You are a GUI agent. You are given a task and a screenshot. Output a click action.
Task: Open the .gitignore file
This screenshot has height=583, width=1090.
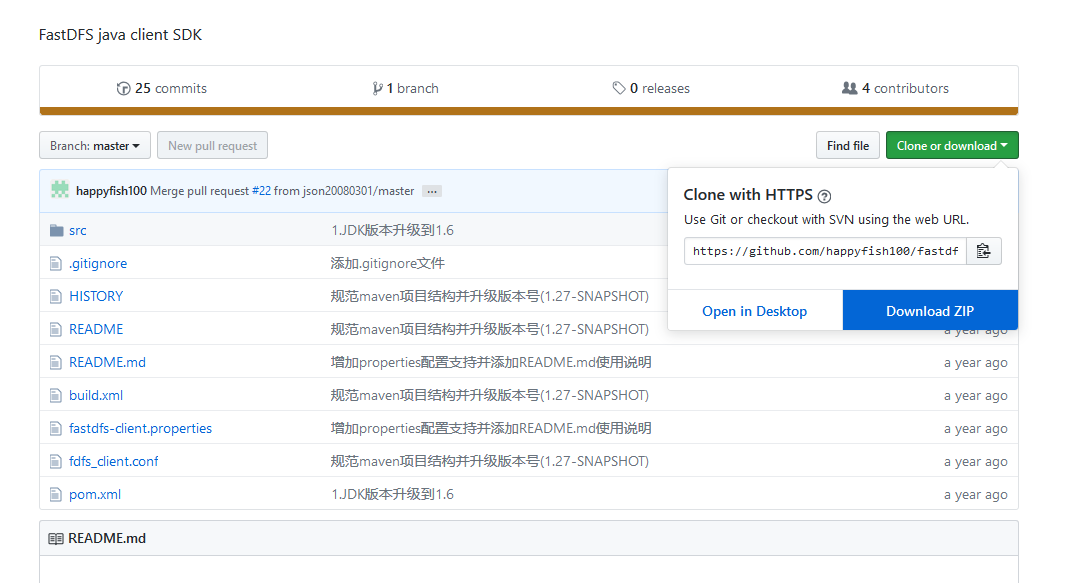[98, 263]
